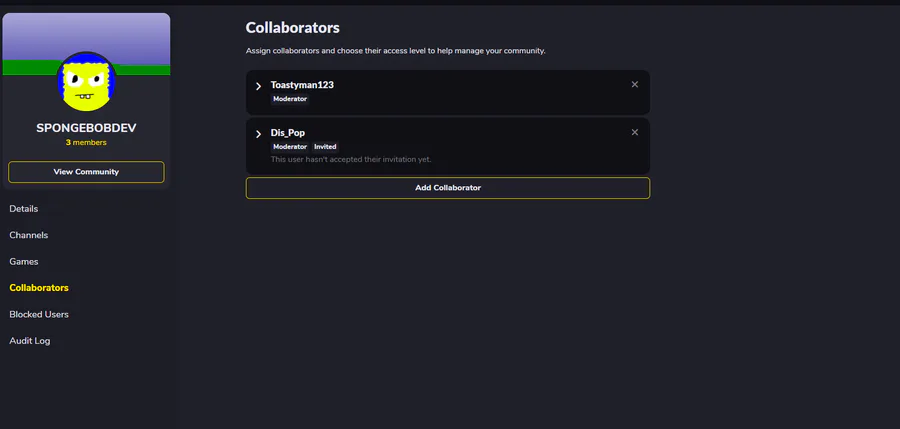Expand the Dis_Pop collaborator chevron
The width and height of the screenshot is (900, 429).
point(258,134)
